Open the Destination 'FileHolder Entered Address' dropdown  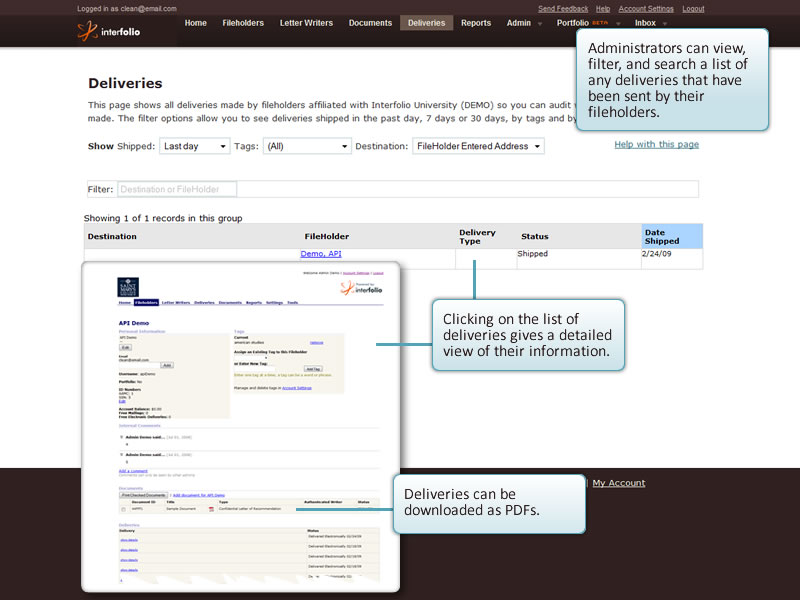click(478, 146)
